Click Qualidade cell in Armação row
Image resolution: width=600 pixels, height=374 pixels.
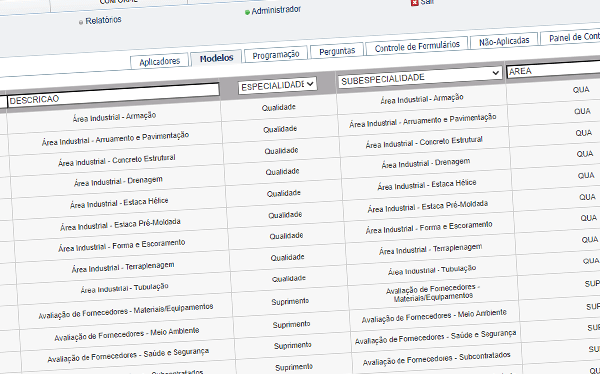(x=279, y=108)
